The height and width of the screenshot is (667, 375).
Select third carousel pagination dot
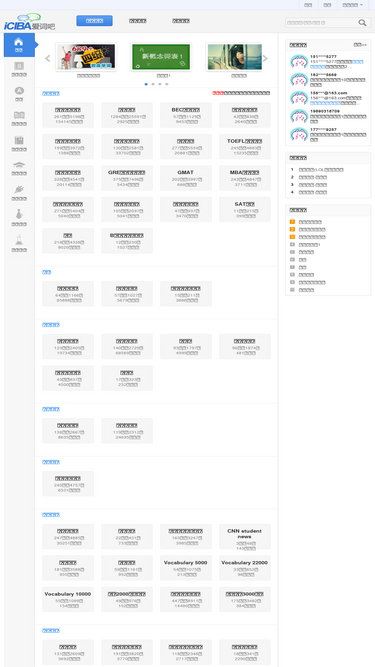click(x=160, y=84)
